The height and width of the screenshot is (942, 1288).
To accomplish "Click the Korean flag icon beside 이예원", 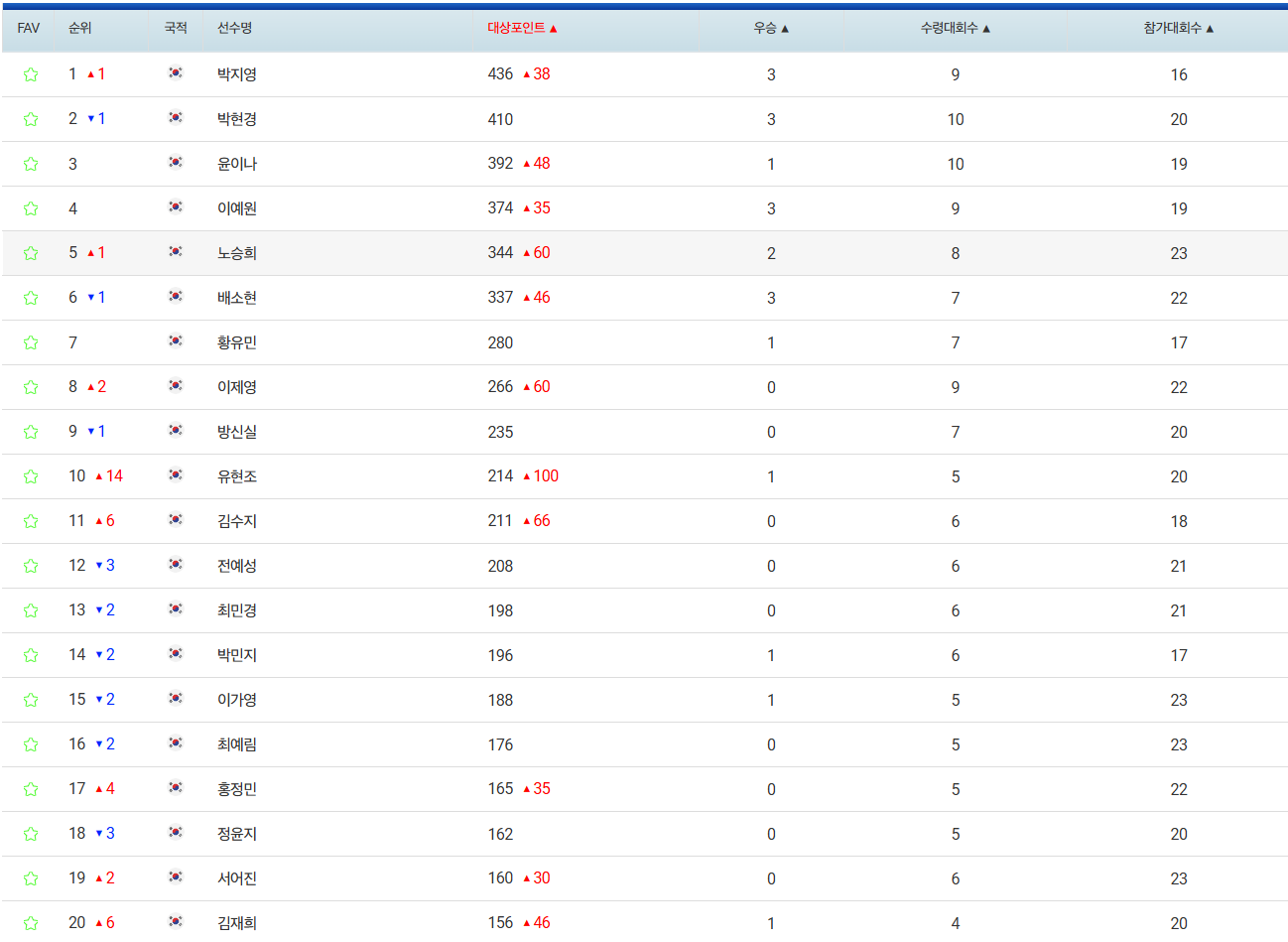I will point(176,208).
